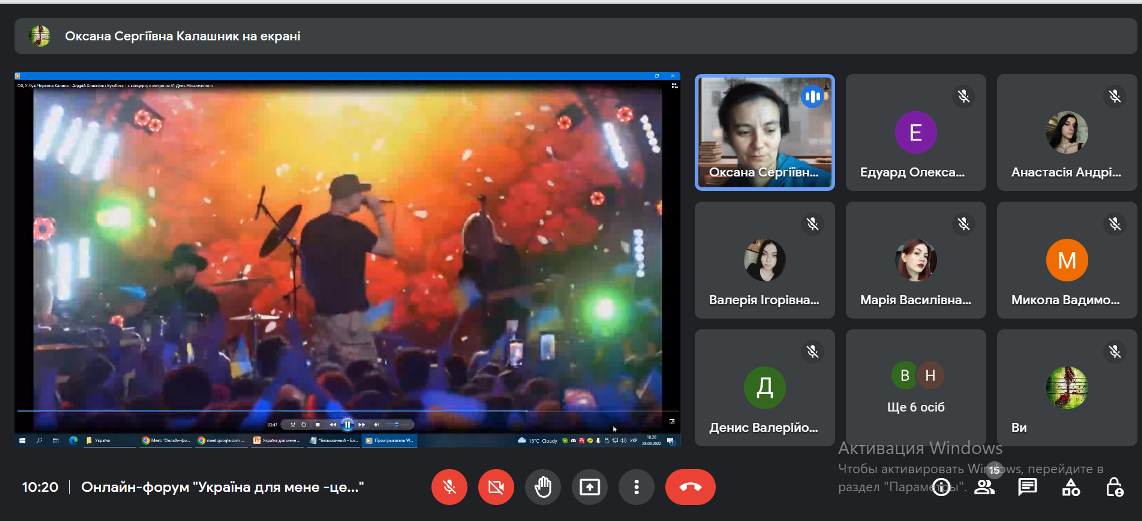Click the speaking indicator on Оксана's tile

(x=812, y=96)
